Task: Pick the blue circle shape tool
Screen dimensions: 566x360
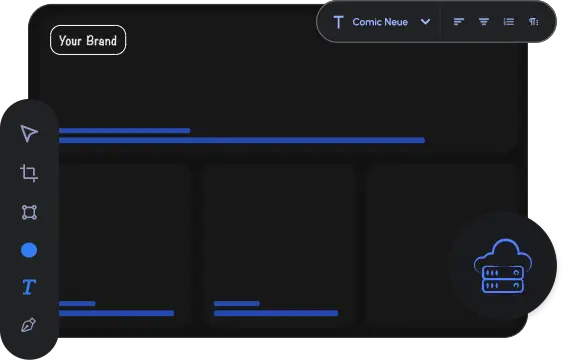Action: (29, 250)
